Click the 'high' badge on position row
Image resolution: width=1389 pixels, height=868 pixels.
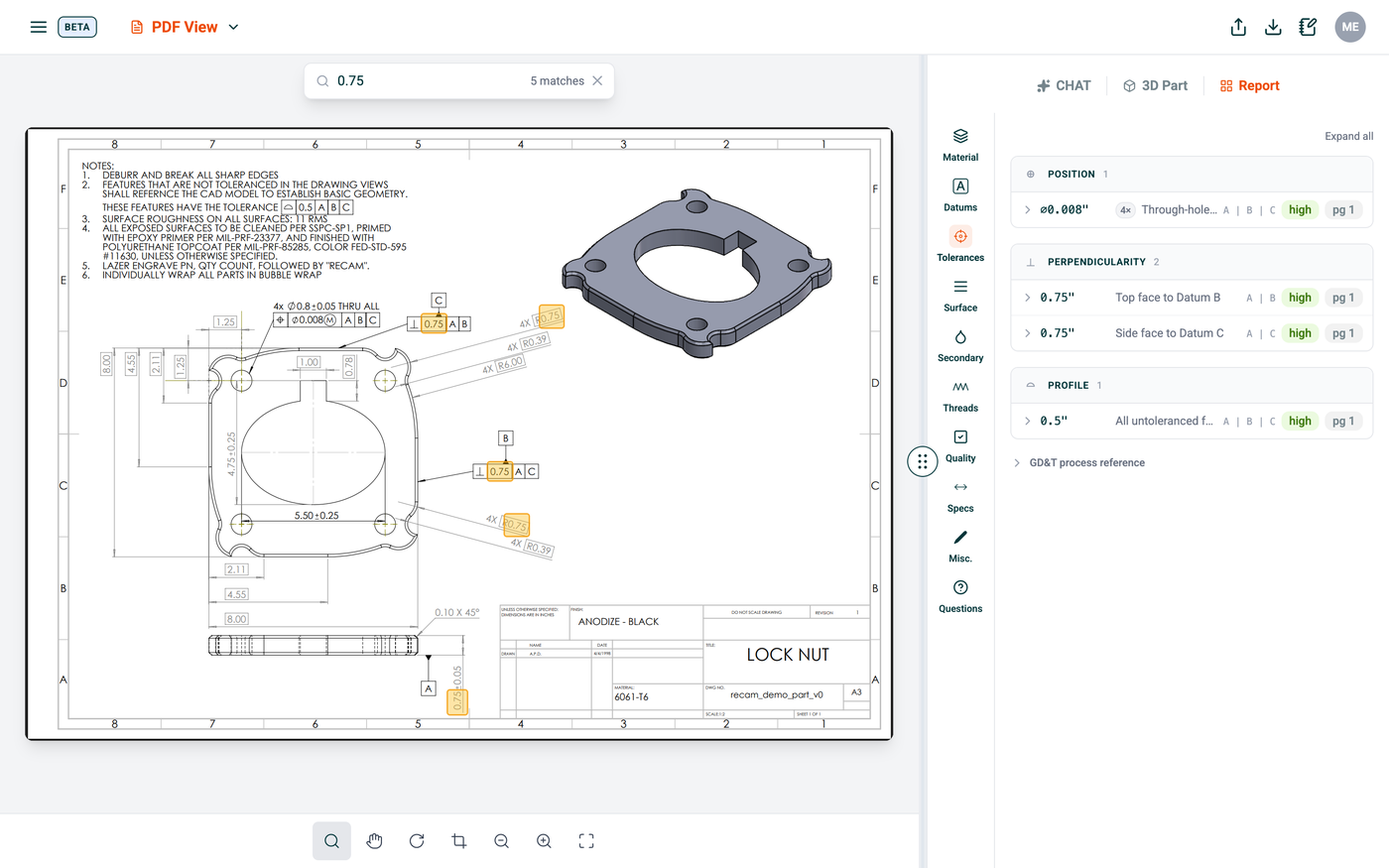tap(1300, 209)
